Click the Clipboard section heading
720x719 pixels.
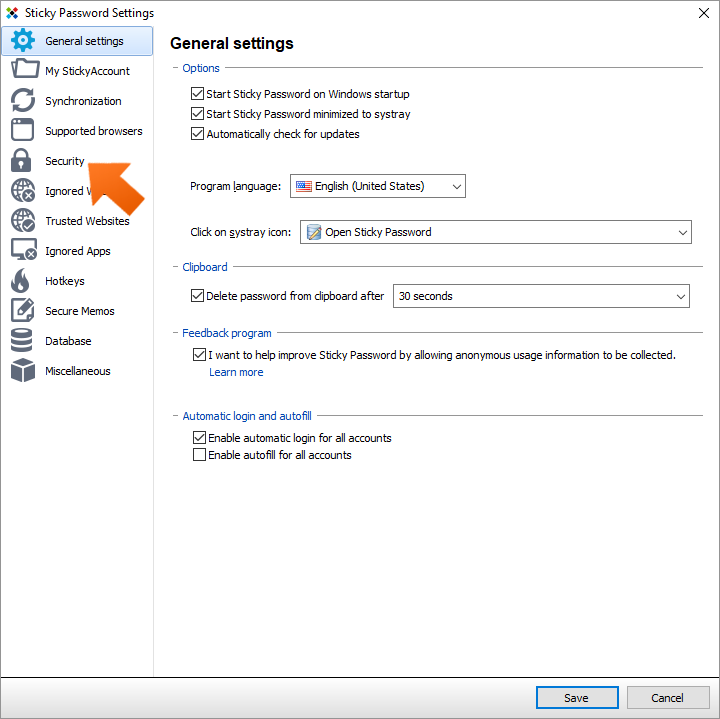[205, 267]
